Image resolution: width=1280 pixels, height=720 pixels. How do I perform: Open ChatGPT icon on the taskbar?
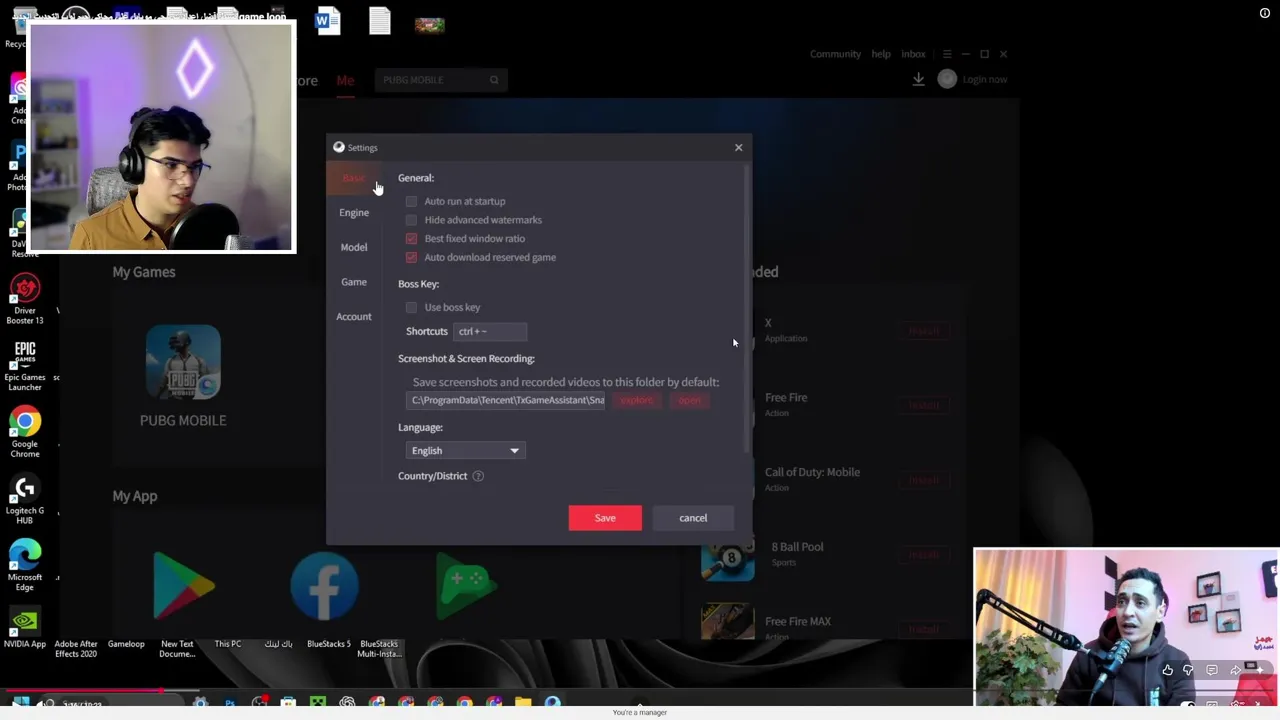pyautogui.click(x=347, y=703)
